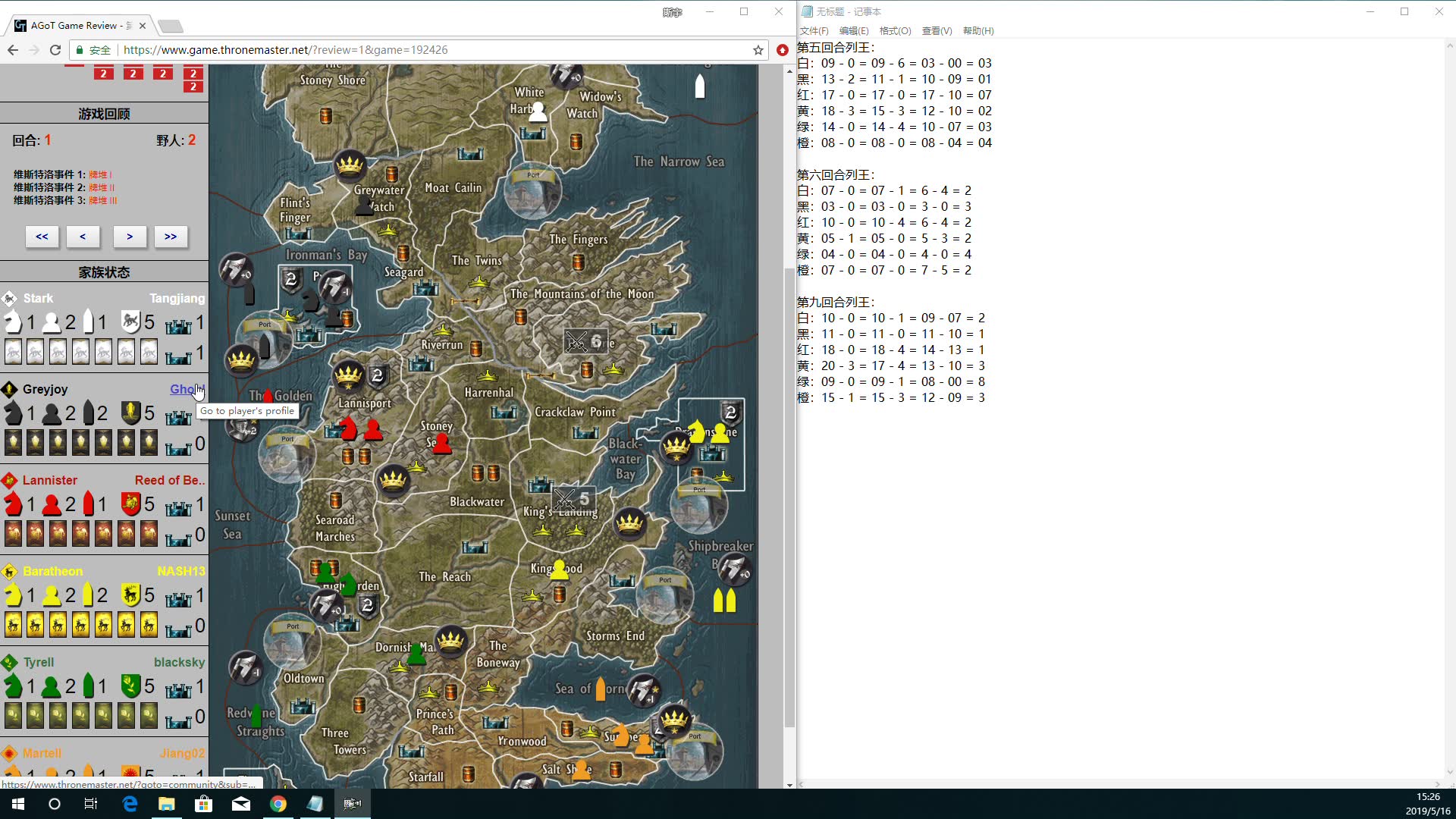Step back one turn (<)
The height and width of the screenshot is (819, 1456).
(83, 237)
